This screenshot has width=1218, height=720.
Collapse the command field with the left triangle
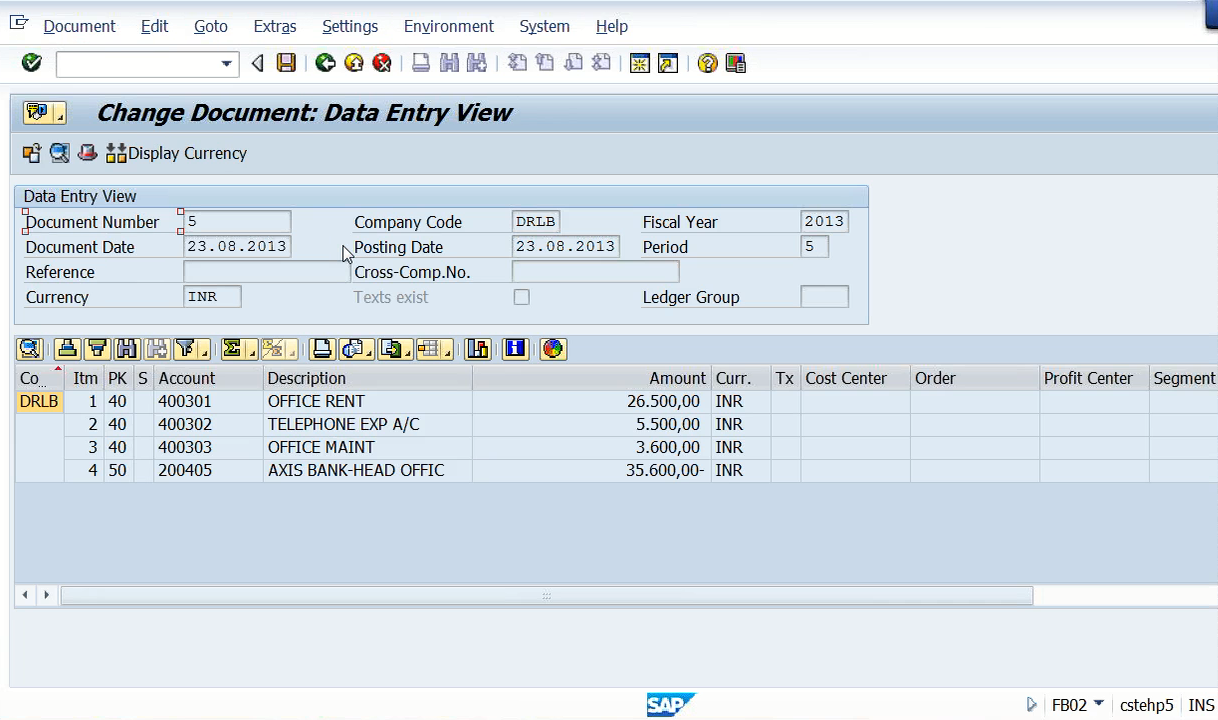[258, 63]
